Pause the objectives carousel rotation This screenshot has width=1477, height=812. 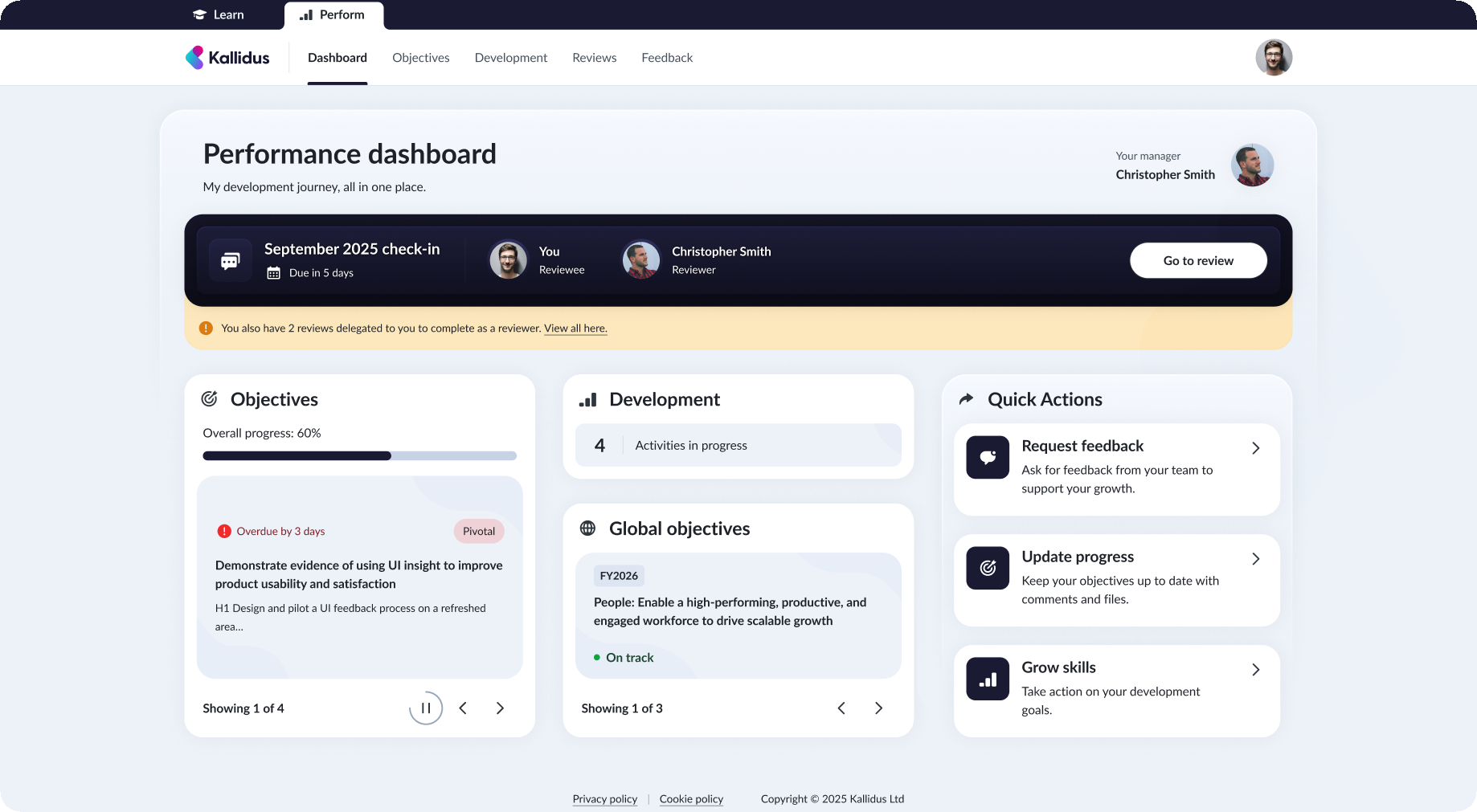click(x=426, y=708)
